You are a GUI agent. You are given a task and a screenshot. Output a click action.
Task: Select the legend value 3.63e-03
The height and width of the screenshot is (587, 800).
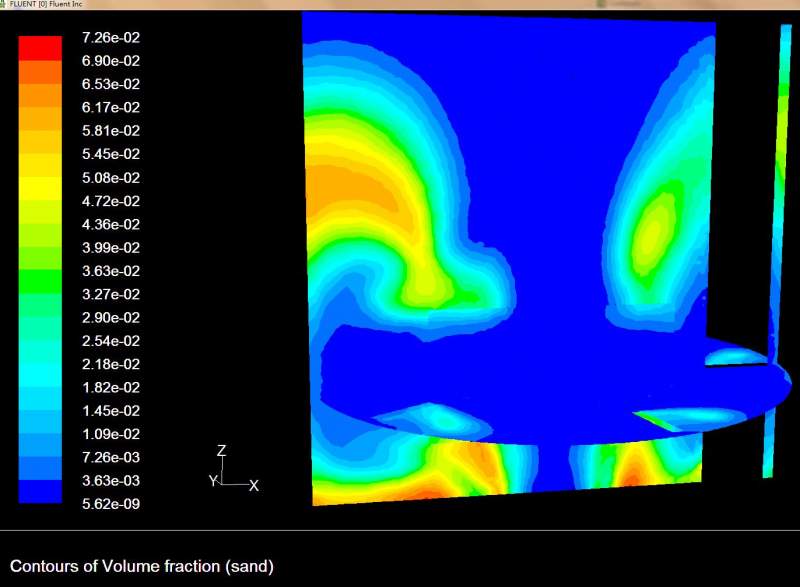[111, 481]
